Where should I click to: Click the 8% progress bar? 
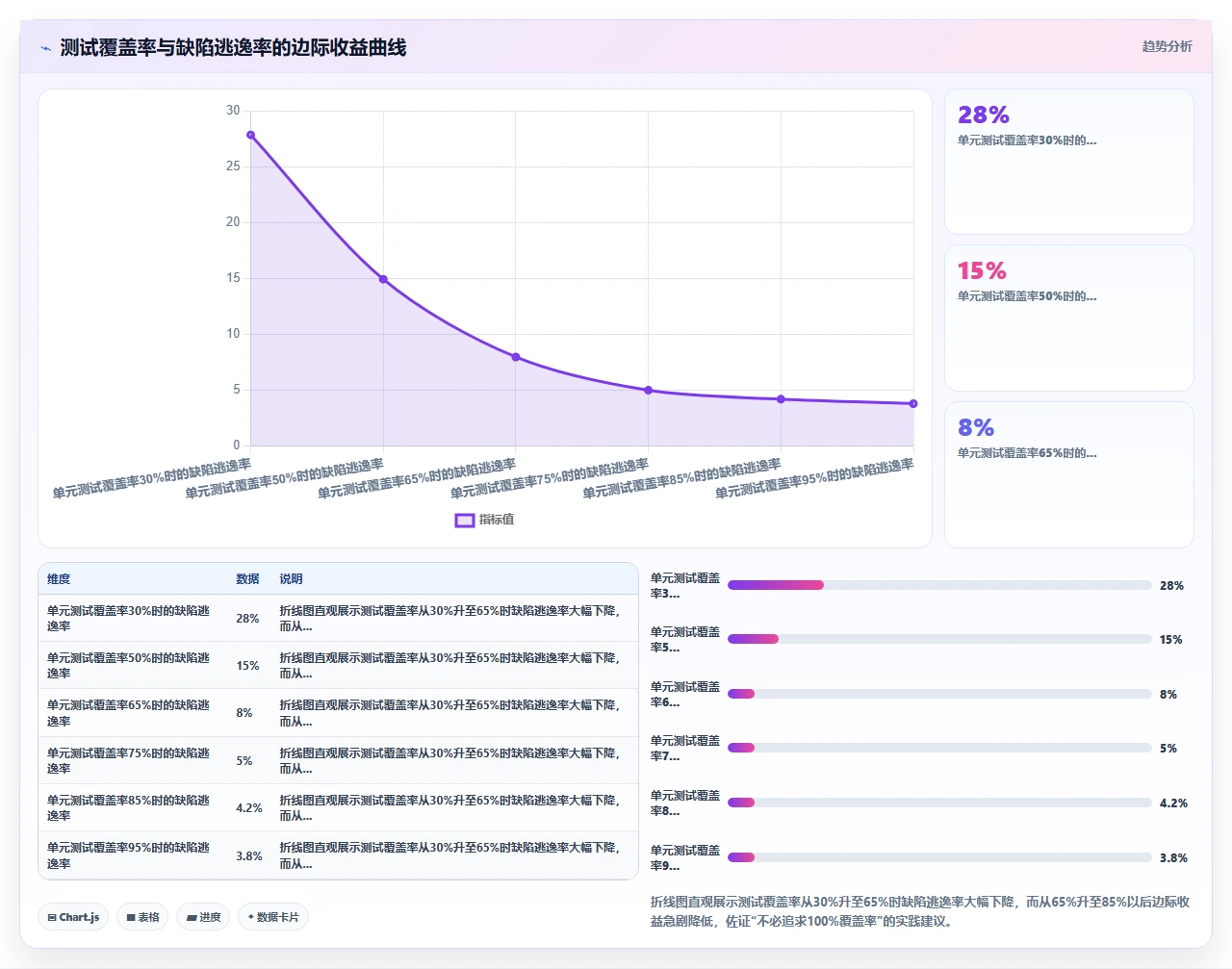point(939,694)
